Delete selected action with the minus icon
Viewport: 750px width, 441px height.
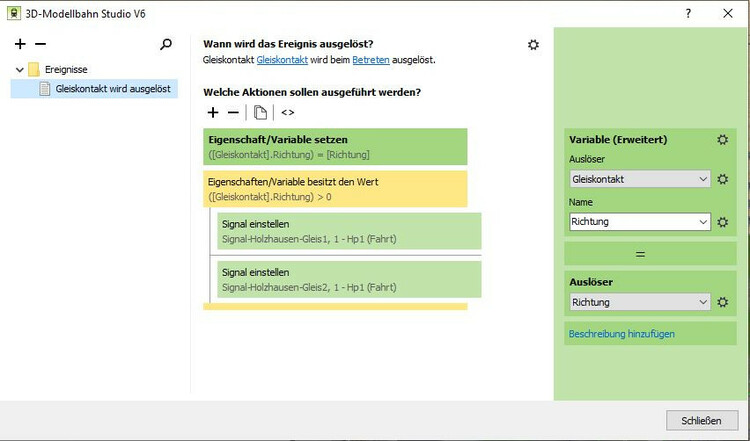coord(233,112)
